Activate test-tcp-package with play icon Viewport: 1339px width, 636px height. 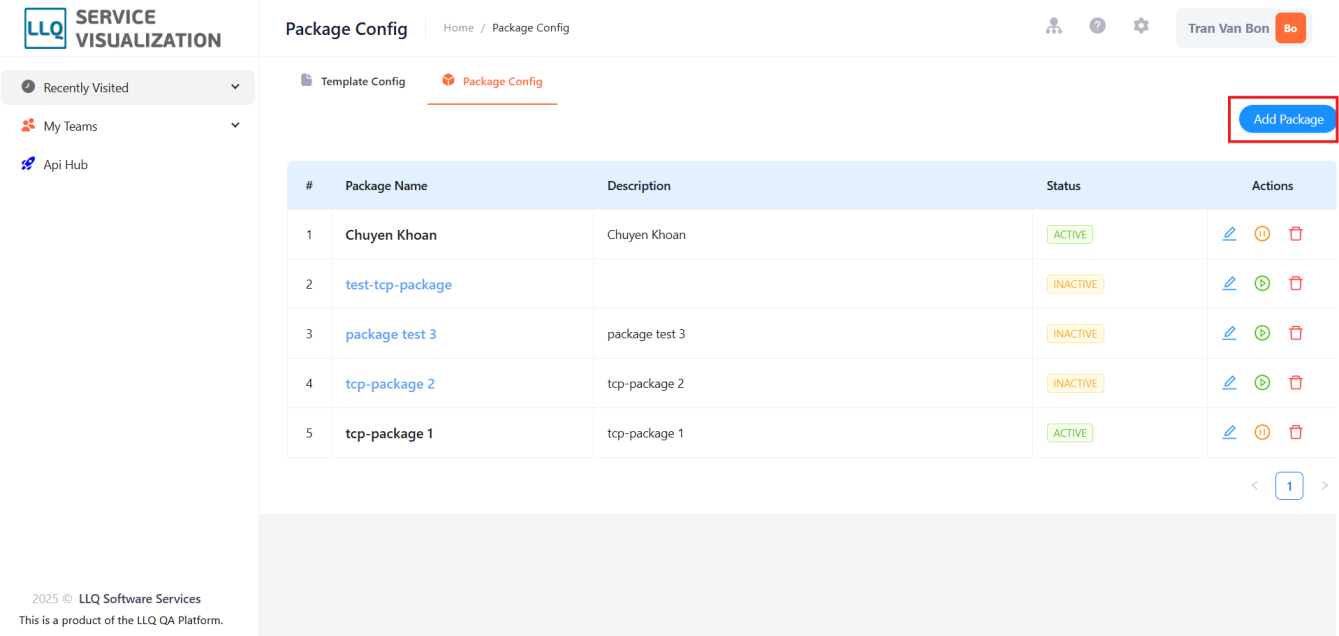click(1262, 284)
